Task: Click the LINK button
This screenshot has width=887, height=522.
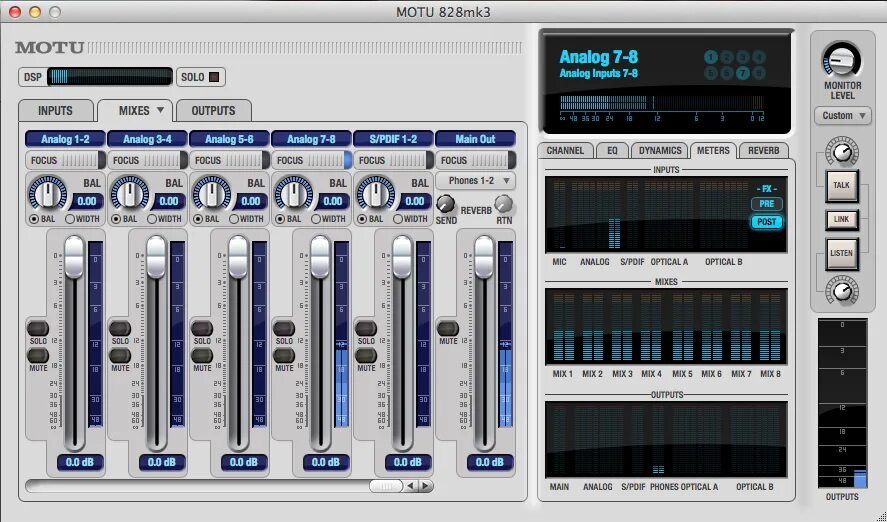Action: coord(841,219)
